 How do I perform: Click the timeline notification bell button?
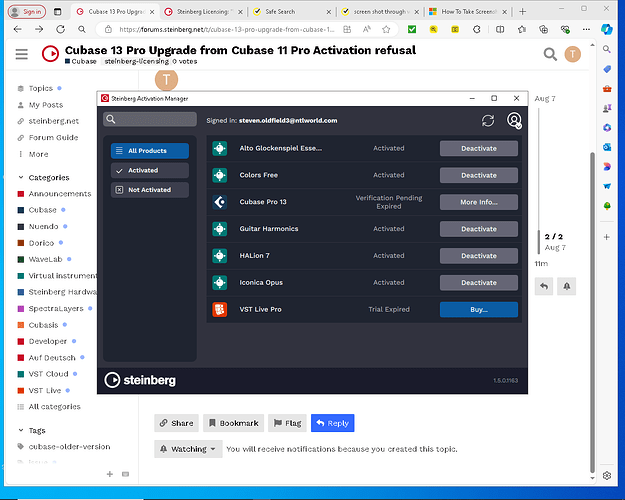566,286
